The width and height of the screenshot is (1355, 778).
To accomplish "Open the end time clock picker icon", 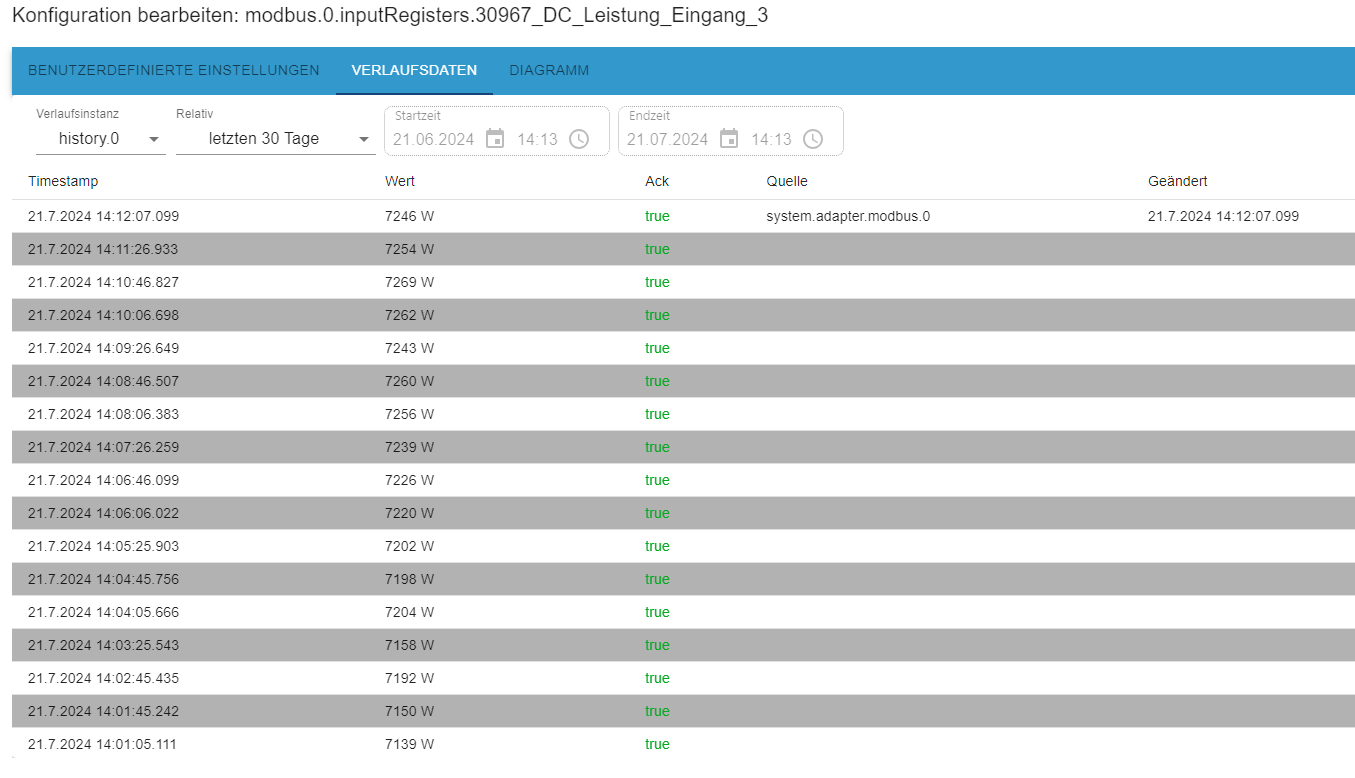I will point(813,139).
